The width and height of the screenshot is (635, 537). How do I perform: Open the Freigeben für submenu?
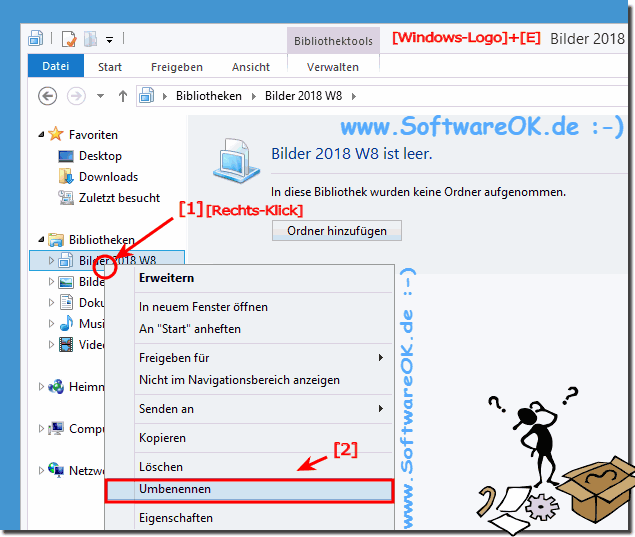click(x=249, y=358)
